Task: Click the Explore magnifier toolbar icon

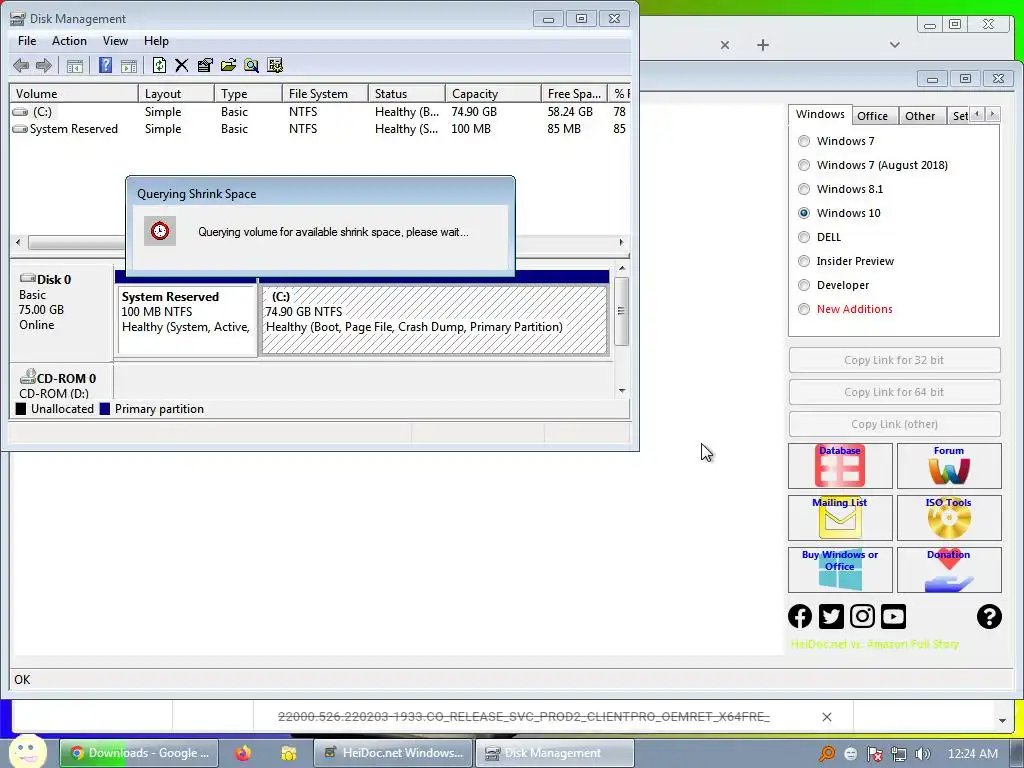Action: pyautogui.click(x=251, y=65)
